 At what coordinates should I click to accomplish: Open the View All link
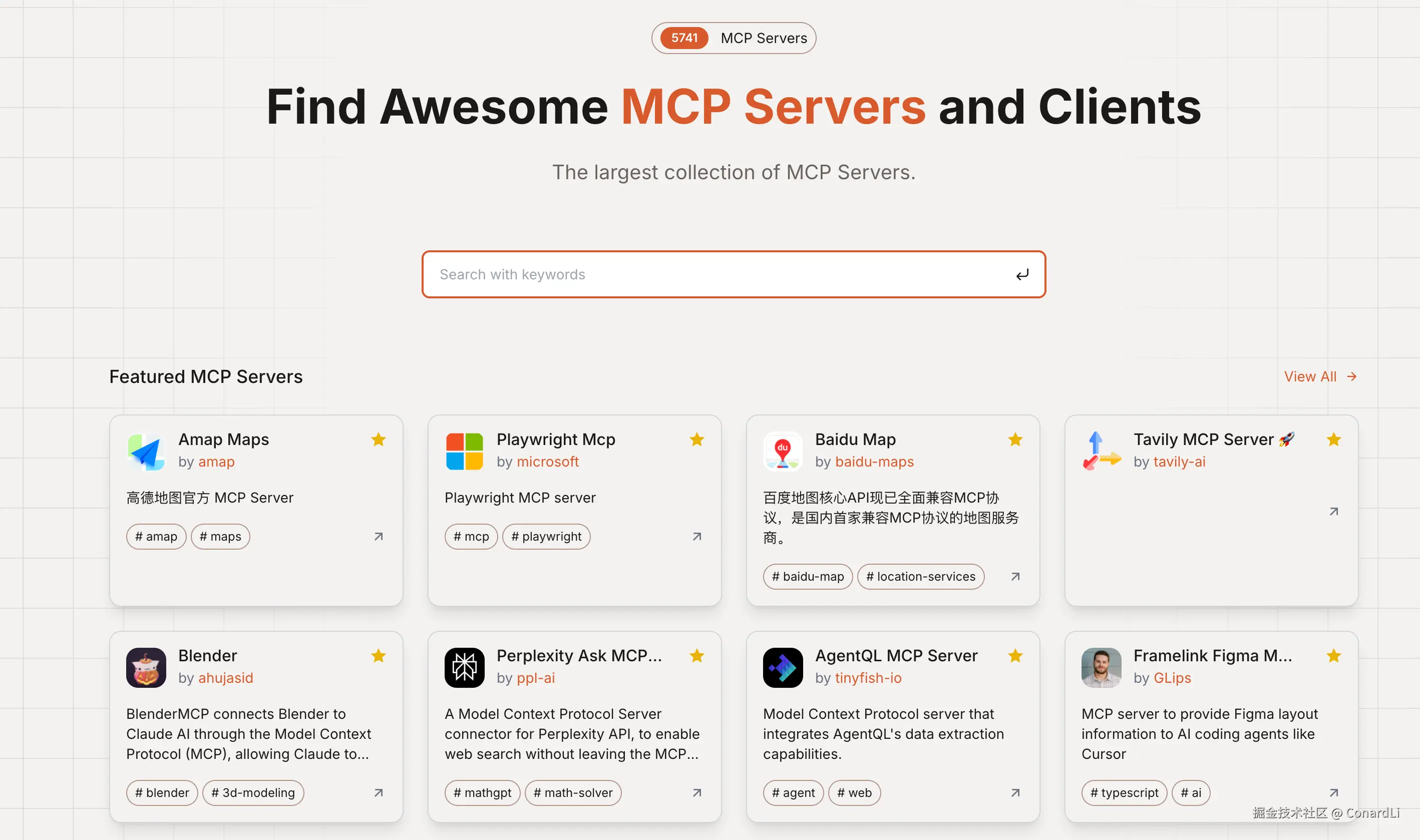coord(1320,377)
